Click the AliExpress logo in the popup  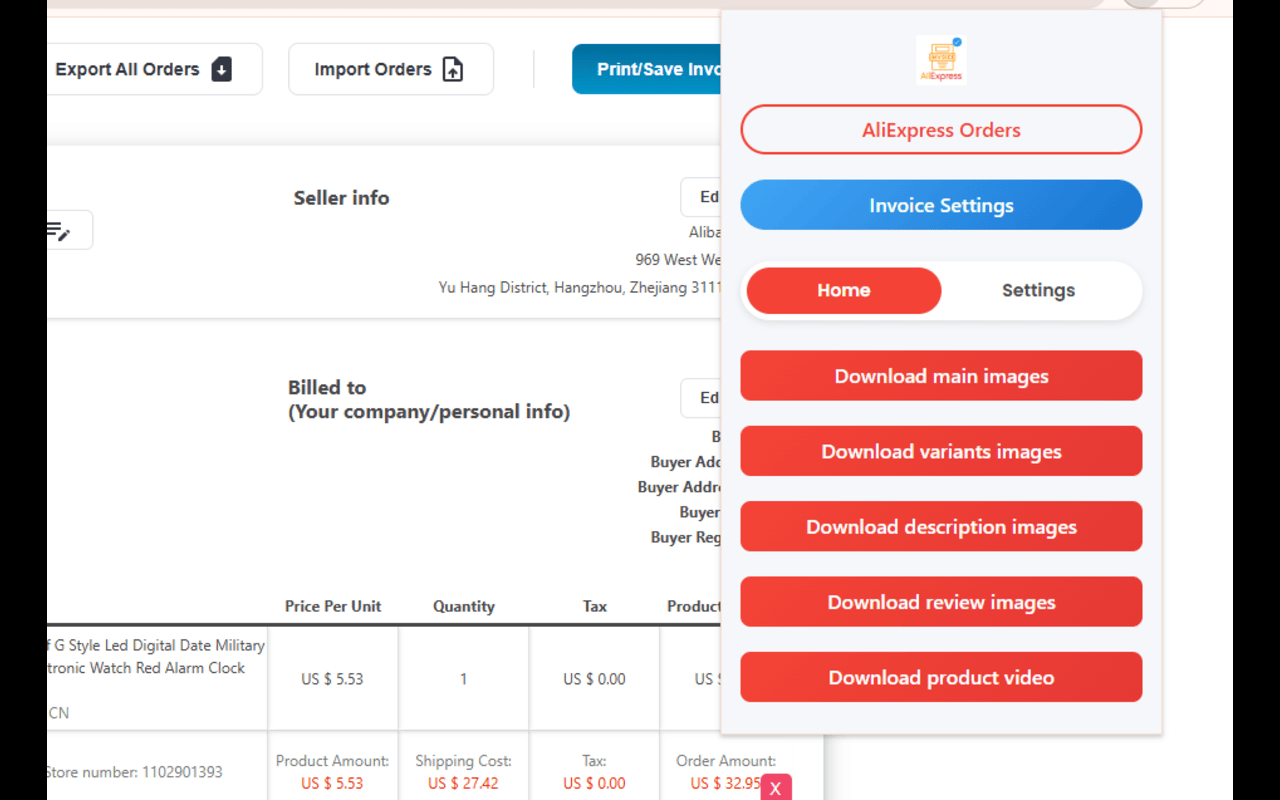tap(941, 60)
